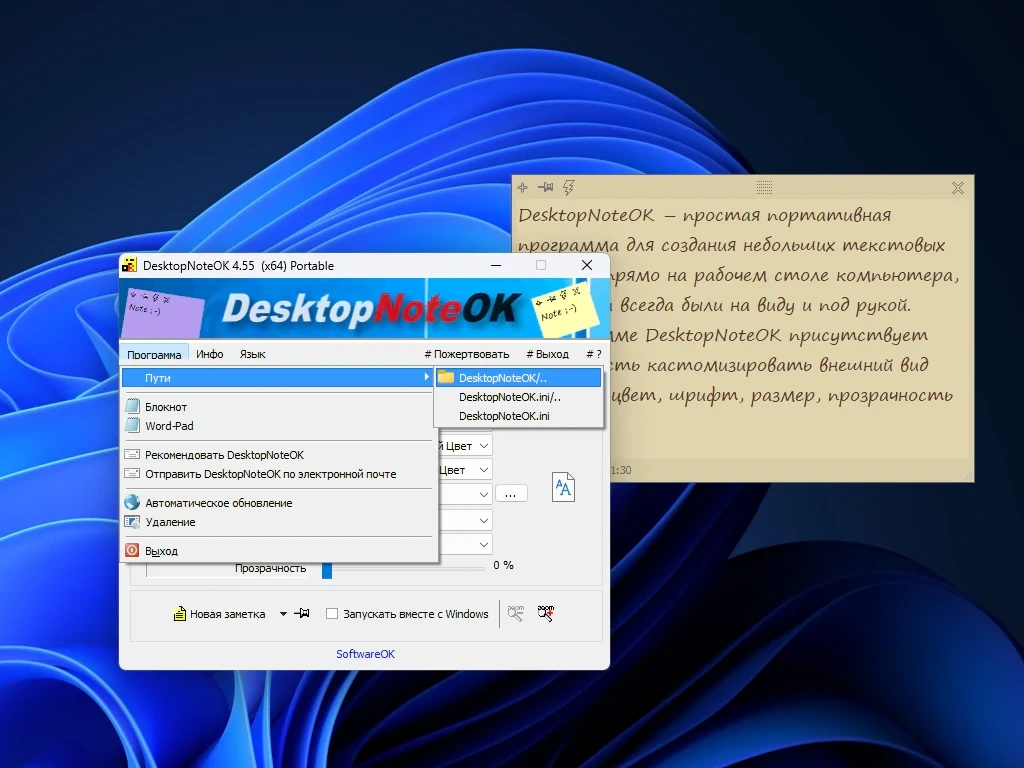Screen dimensions: 1024x768
Task: Click the uninstall icon beside Удаление
Action: (x=133, y=522)
